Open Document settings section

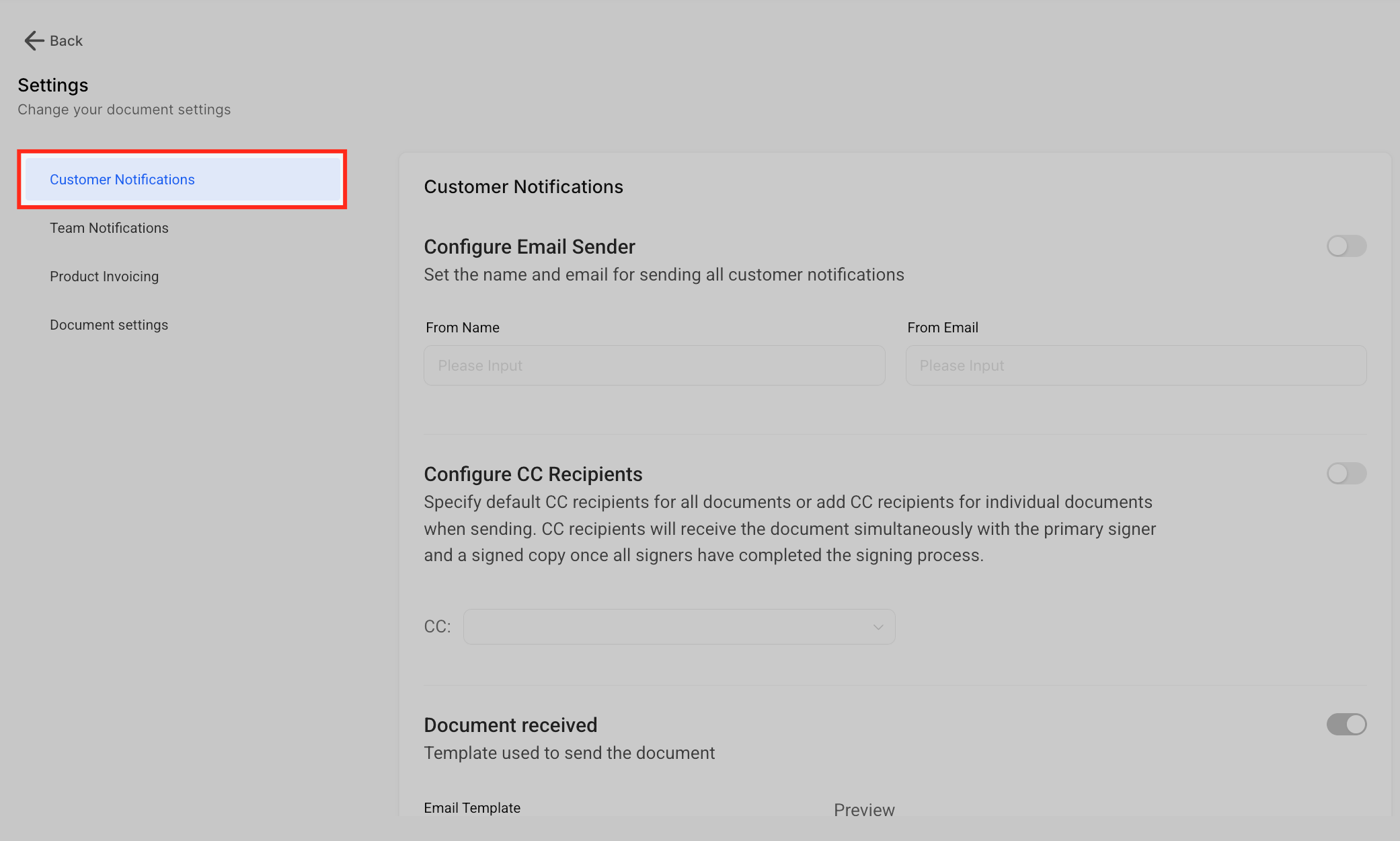point(109,325)
